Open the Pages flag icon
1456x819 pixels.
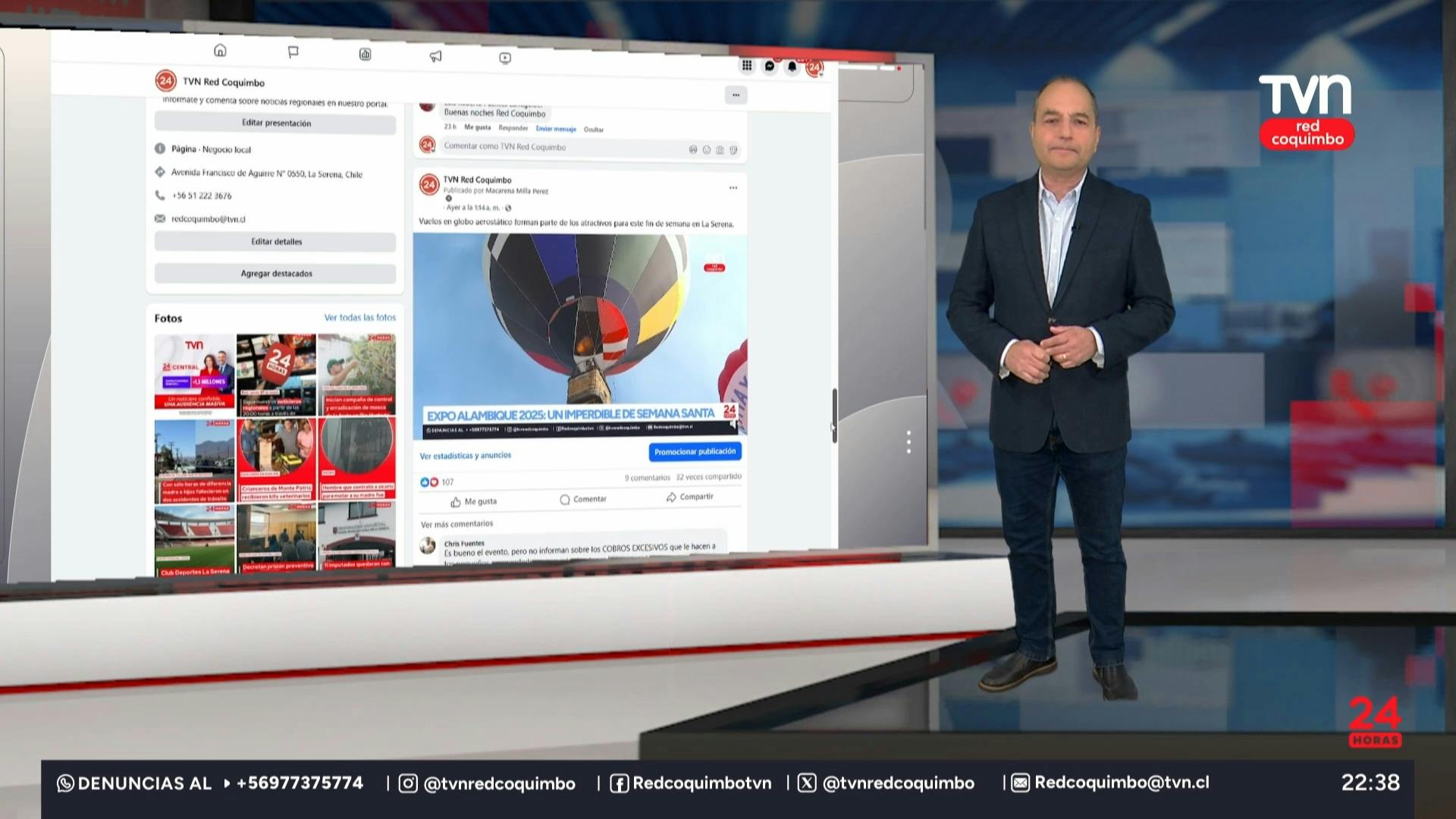(x=293, y=52)
